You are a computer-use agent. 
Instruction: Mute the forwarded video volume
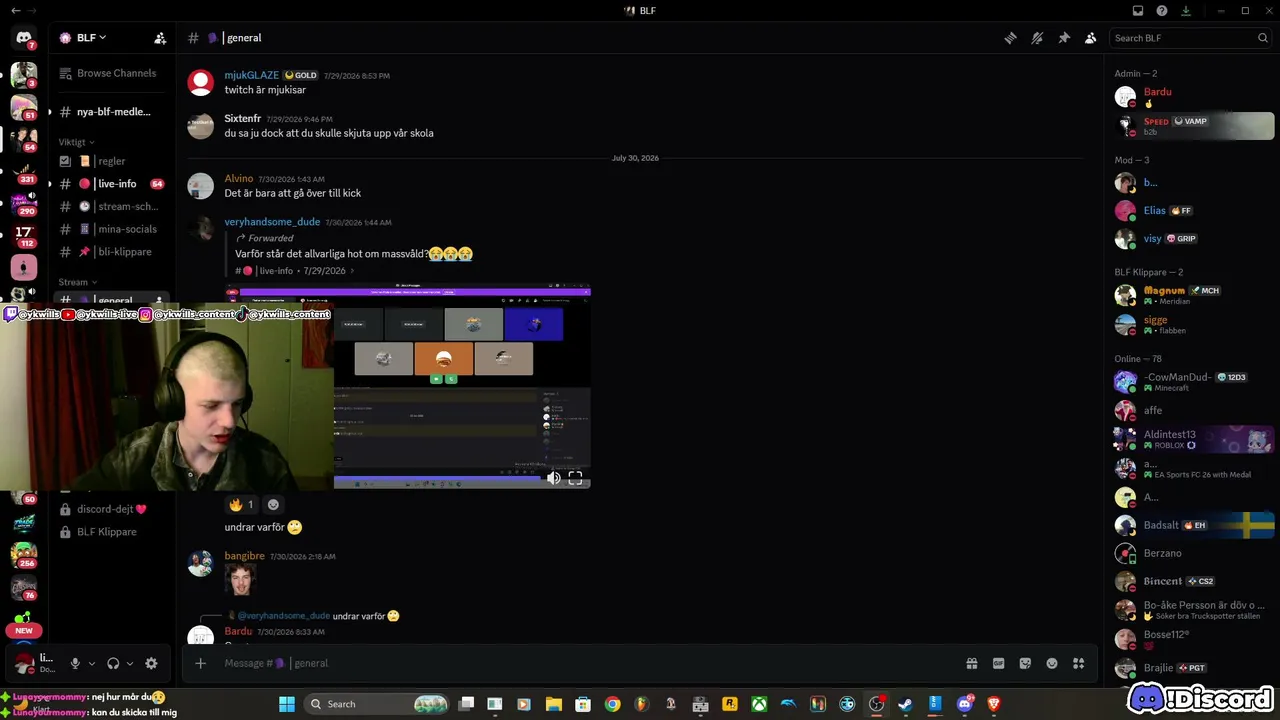coord(554,478)
